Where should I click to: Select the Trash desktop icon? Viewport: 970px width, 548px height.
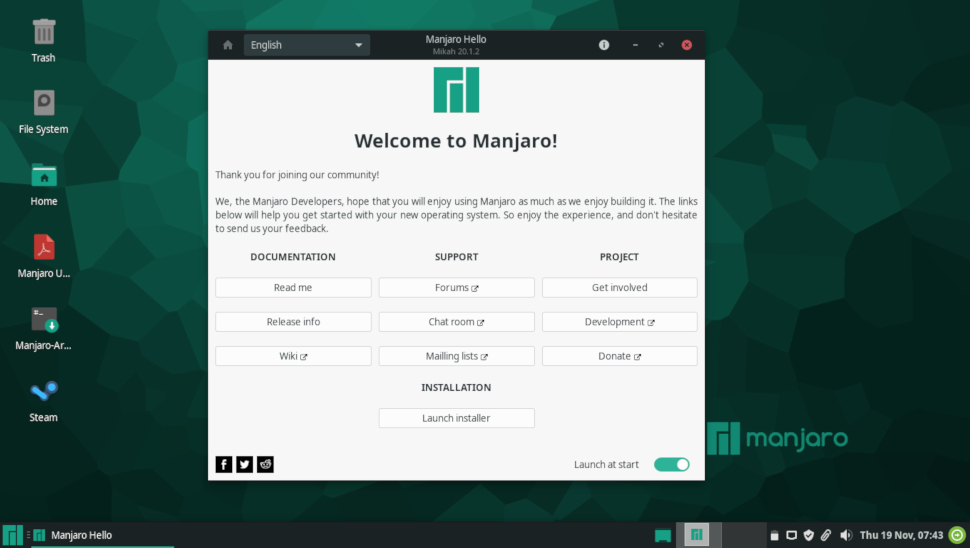tap(43, 41)
